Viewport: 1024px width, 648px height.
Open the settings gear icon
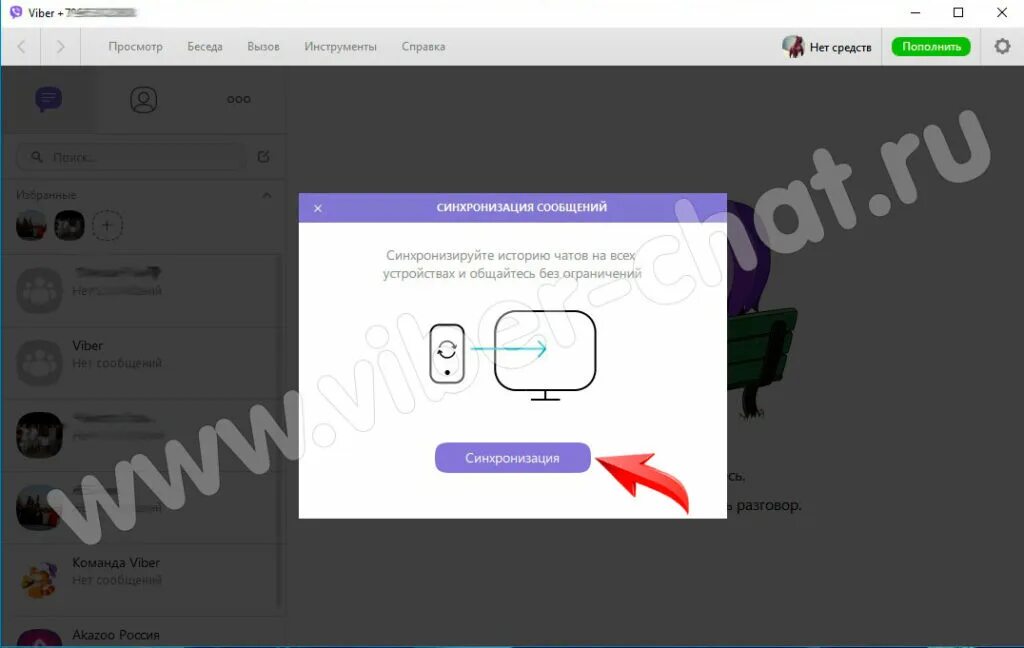(1002, 46)
